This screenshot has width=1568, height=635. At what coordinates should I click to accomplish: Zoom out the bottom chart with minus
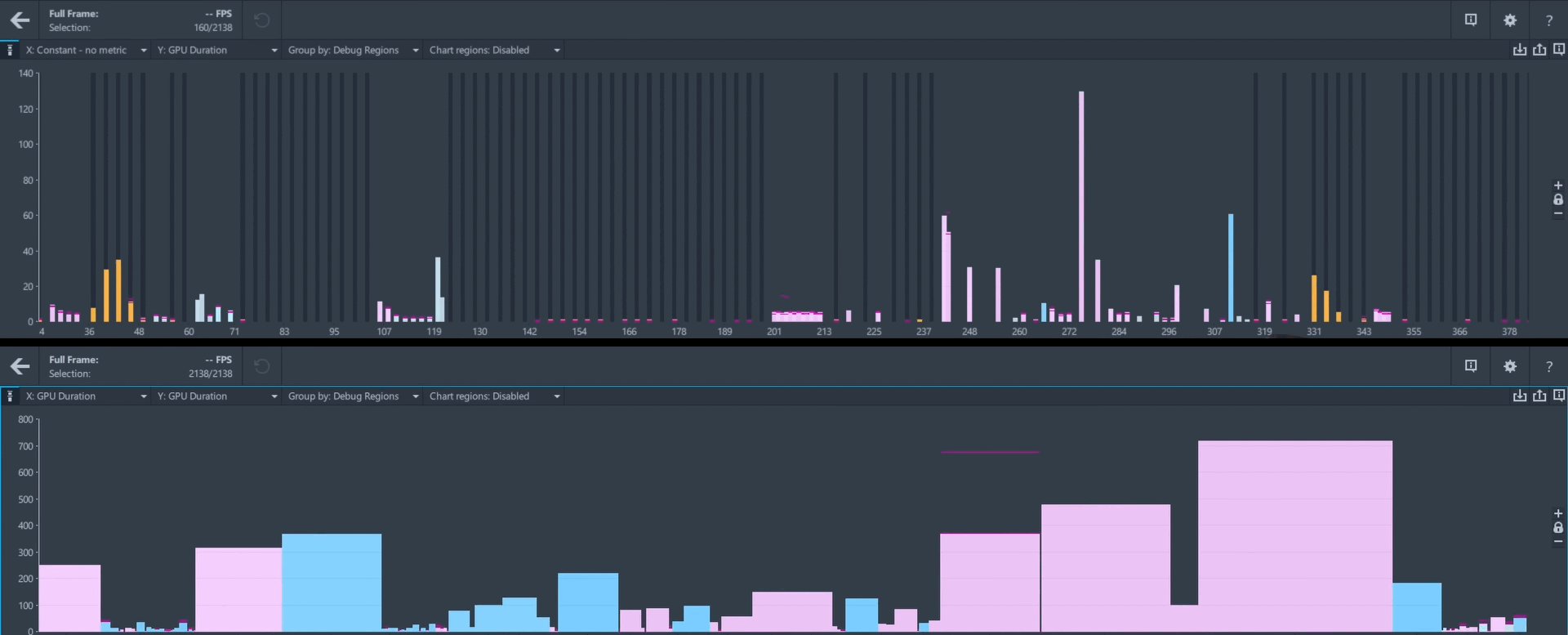1558,542
